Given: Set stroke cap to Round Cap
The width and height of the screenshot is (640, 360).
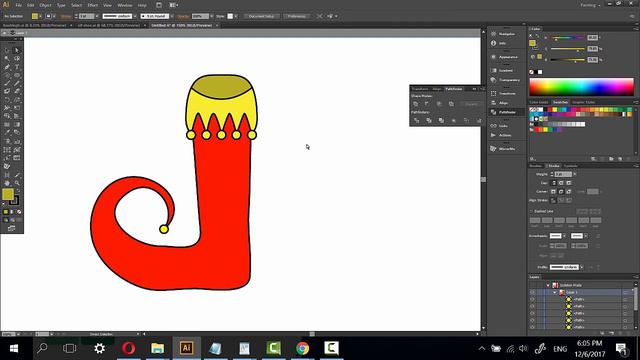Looking at the screenshot, I should coord(561,183).
